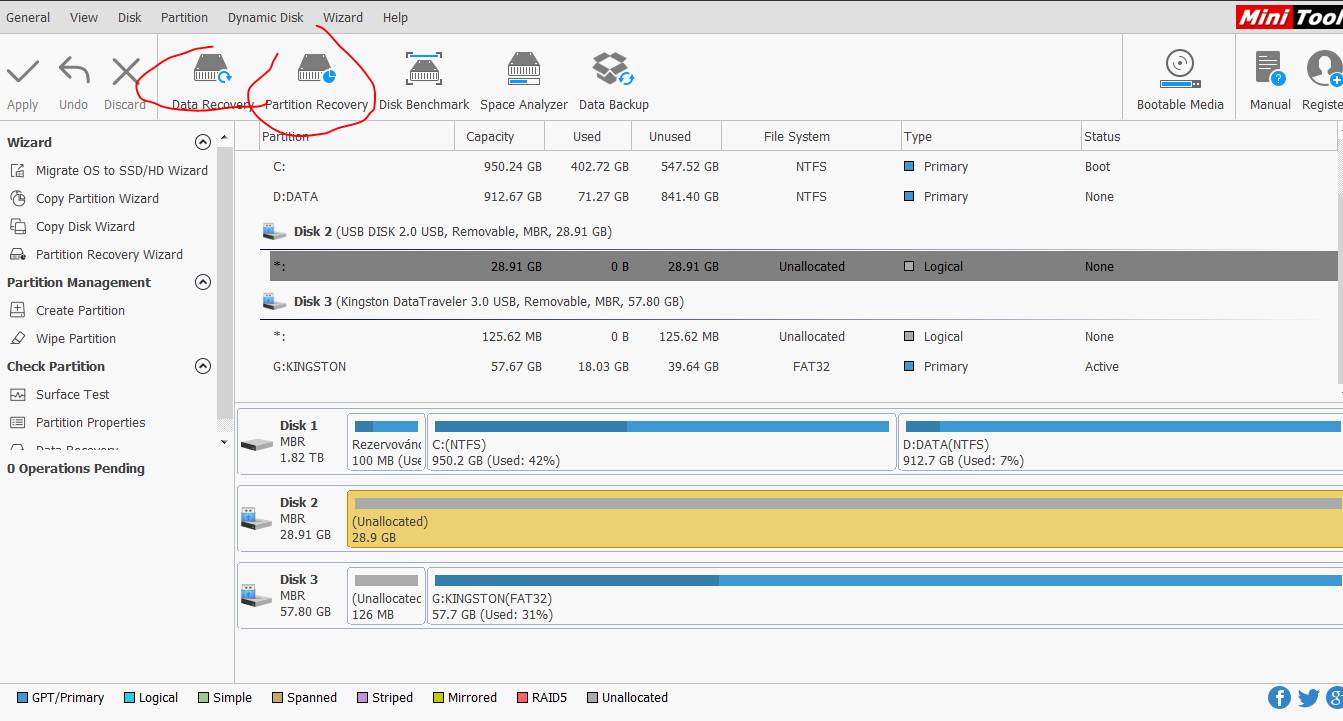Click the sidebar scroll down arrow
Viewport: 1343px width, 721px height.
tap(224, 442)
